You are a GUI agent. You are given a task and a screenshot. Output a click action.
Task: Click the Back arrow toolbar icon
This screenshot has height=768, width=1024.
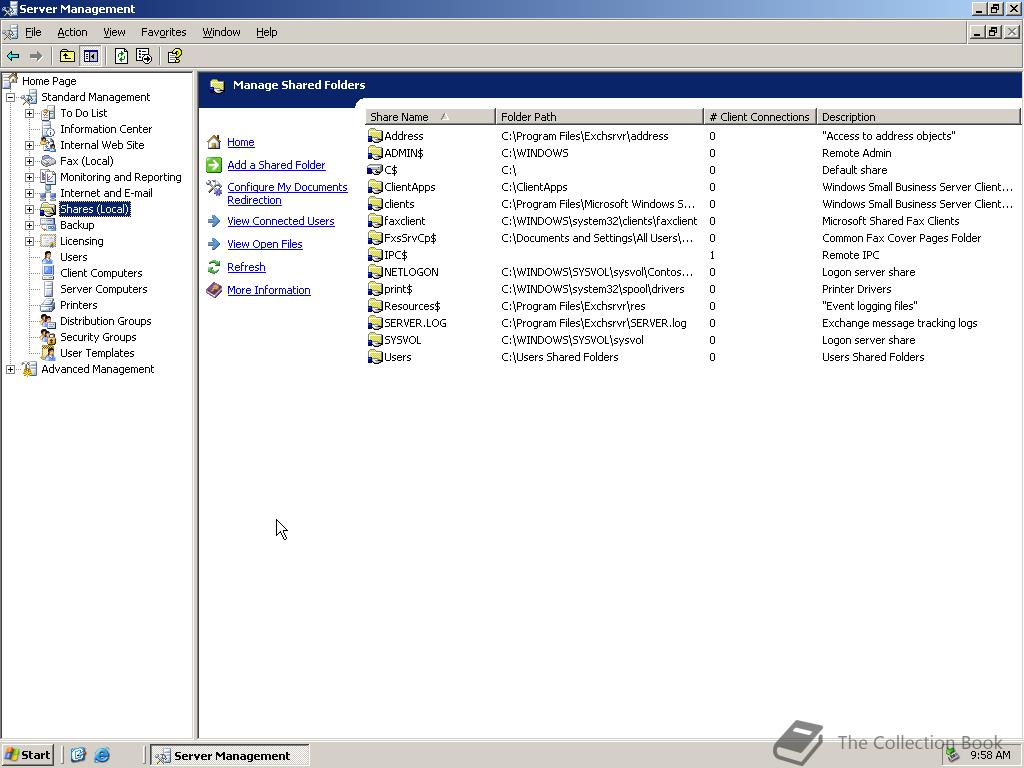[x=13, y=56]
